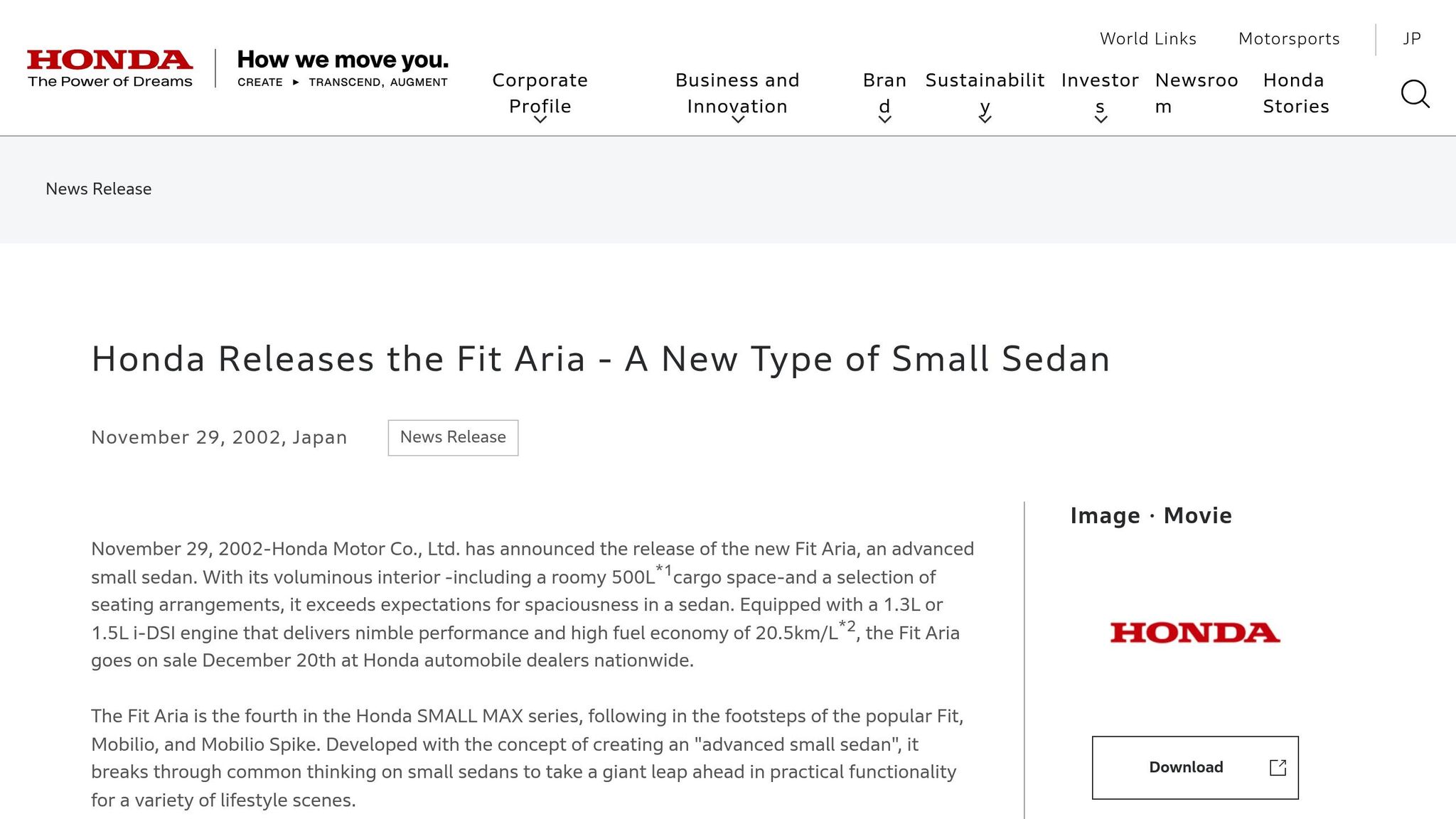Switch to the Honda Stories section
The image size is (1456, 819).
pos(1295,93)
